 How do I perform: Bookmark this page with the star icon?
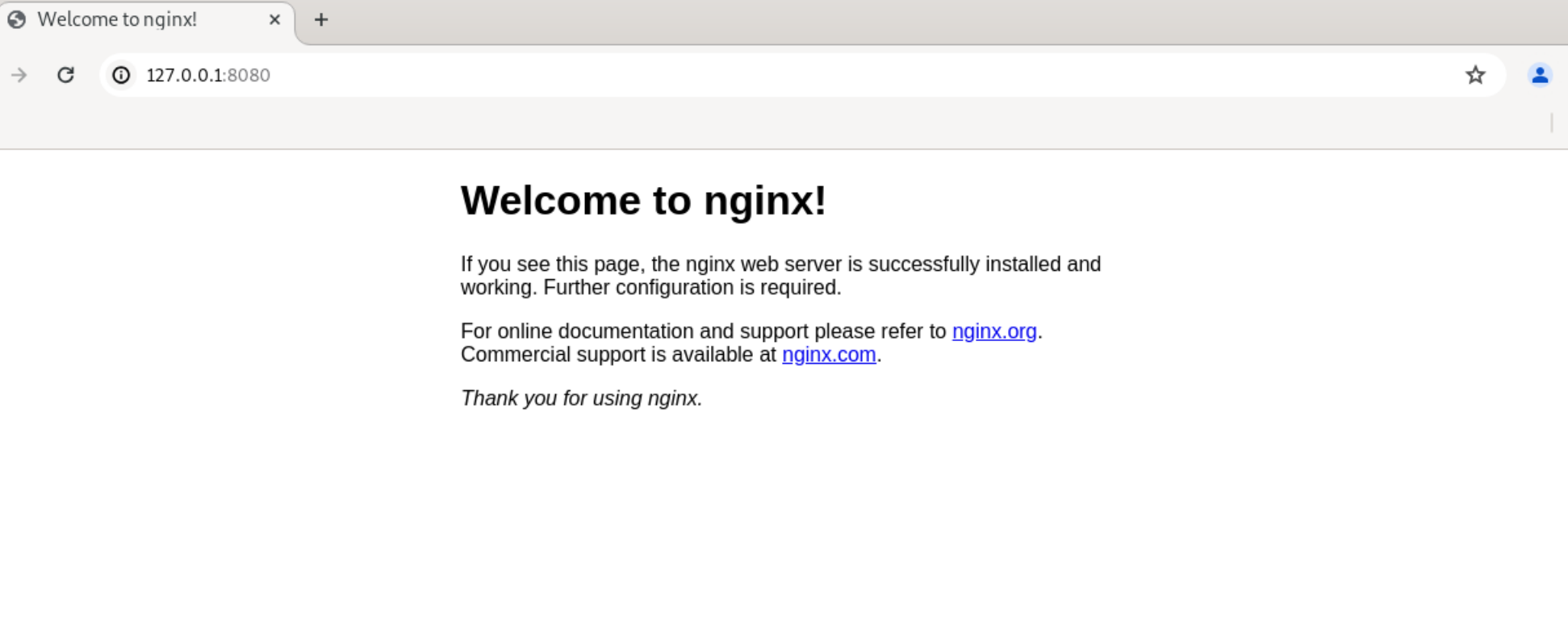coord(1475,75)
